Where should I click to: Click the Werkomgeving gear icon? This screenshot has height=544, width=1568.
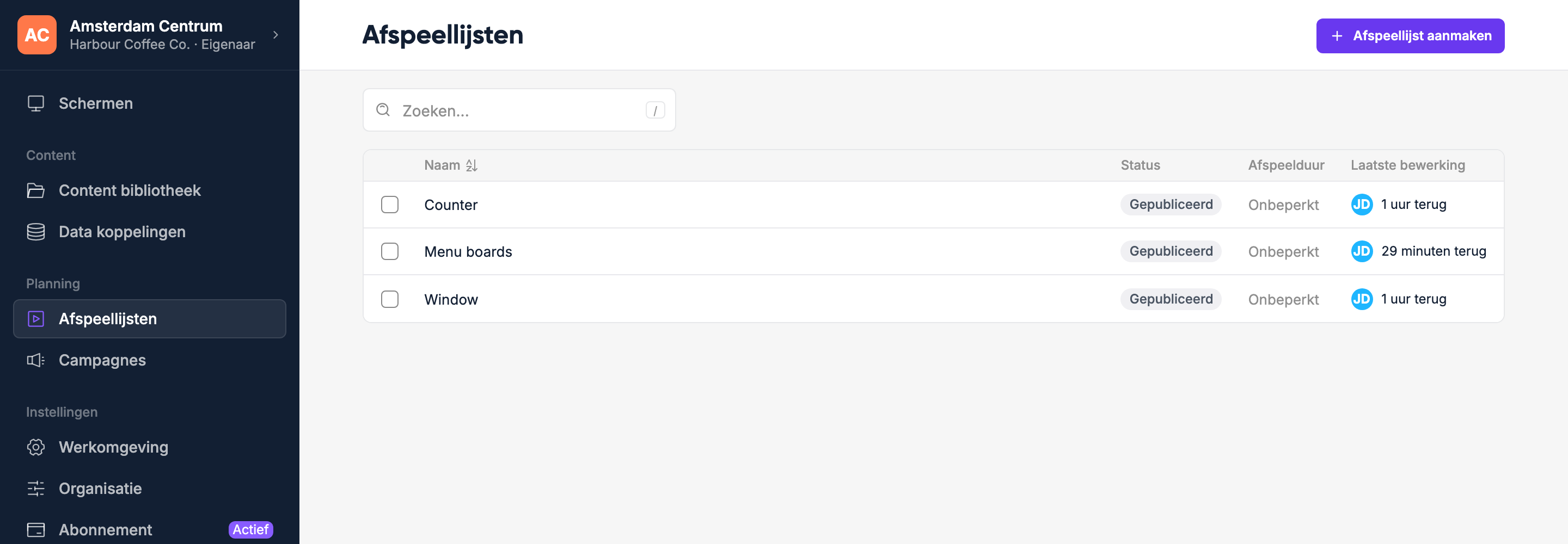pyautogui.click(x=36, y=447)
